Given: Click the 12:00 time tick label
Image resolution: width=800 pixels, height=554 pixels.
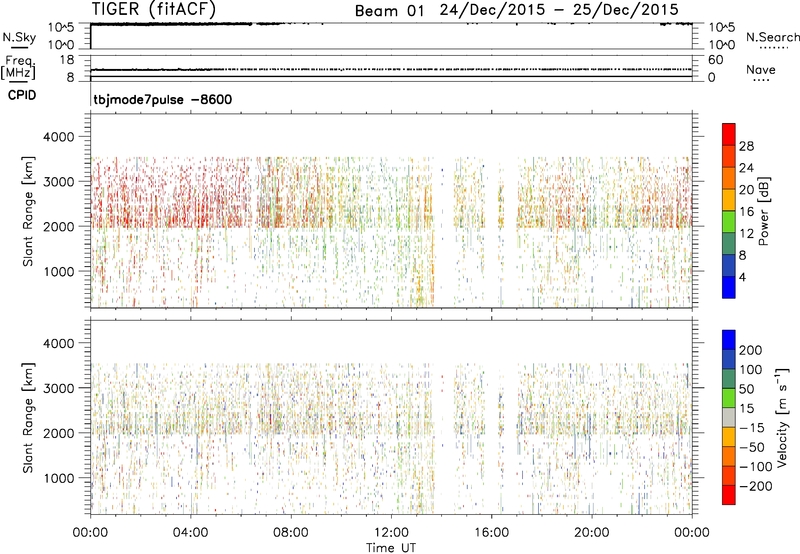Looking at the screenshot, I should click(x=391, y=533).
